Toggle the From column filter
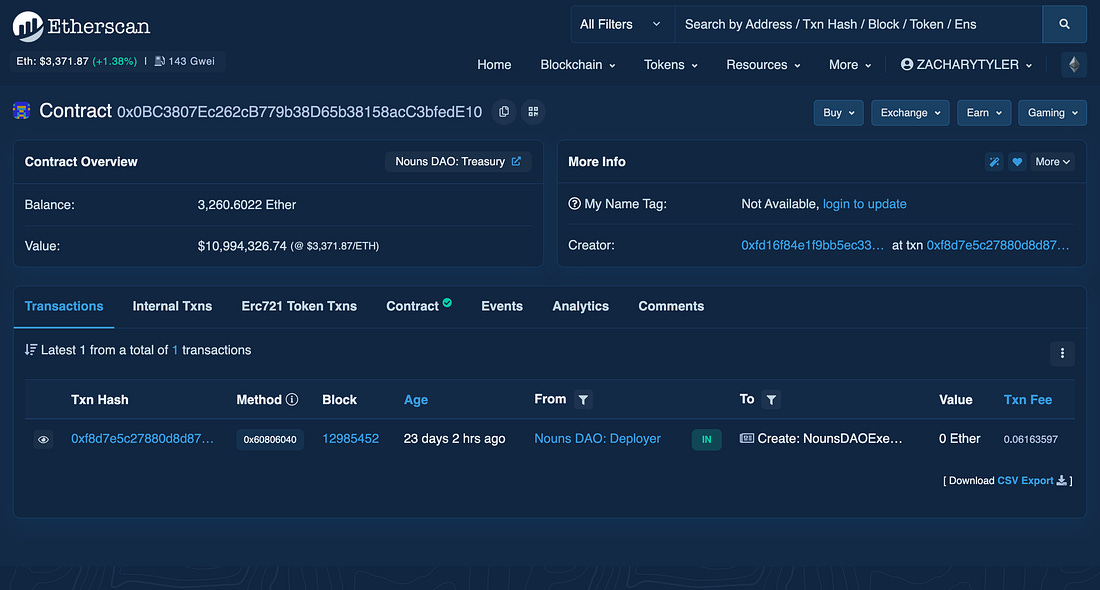 [x=584, y=400]
